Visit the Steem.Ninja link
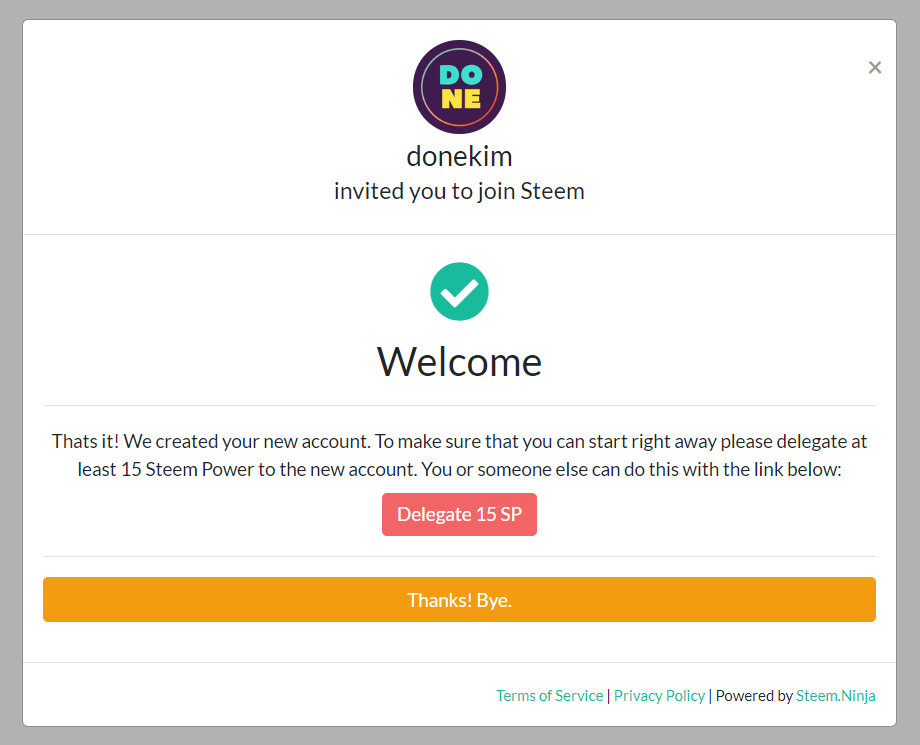Image resolution: width=920 pixels, height=745 pixels. [835, 696]
